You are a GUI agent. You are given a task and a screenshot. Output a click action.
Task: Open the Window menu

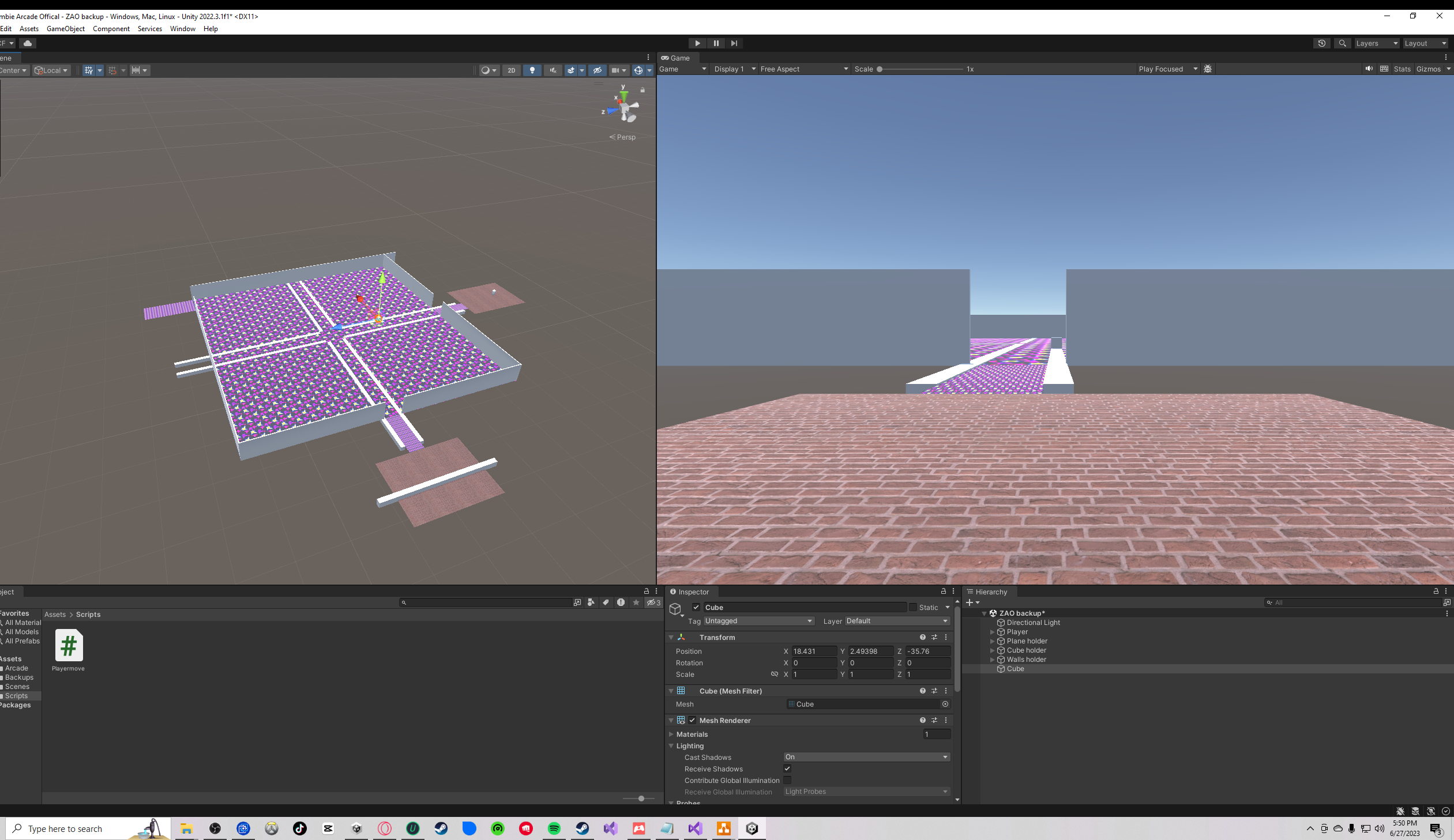(183, 29)
